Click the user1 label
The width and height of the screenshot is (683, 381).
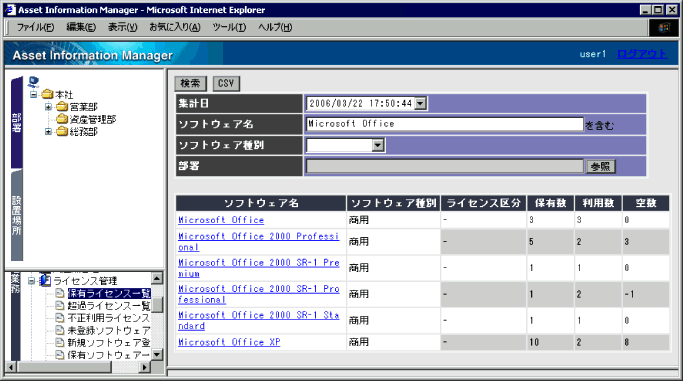tap(592, 54)
